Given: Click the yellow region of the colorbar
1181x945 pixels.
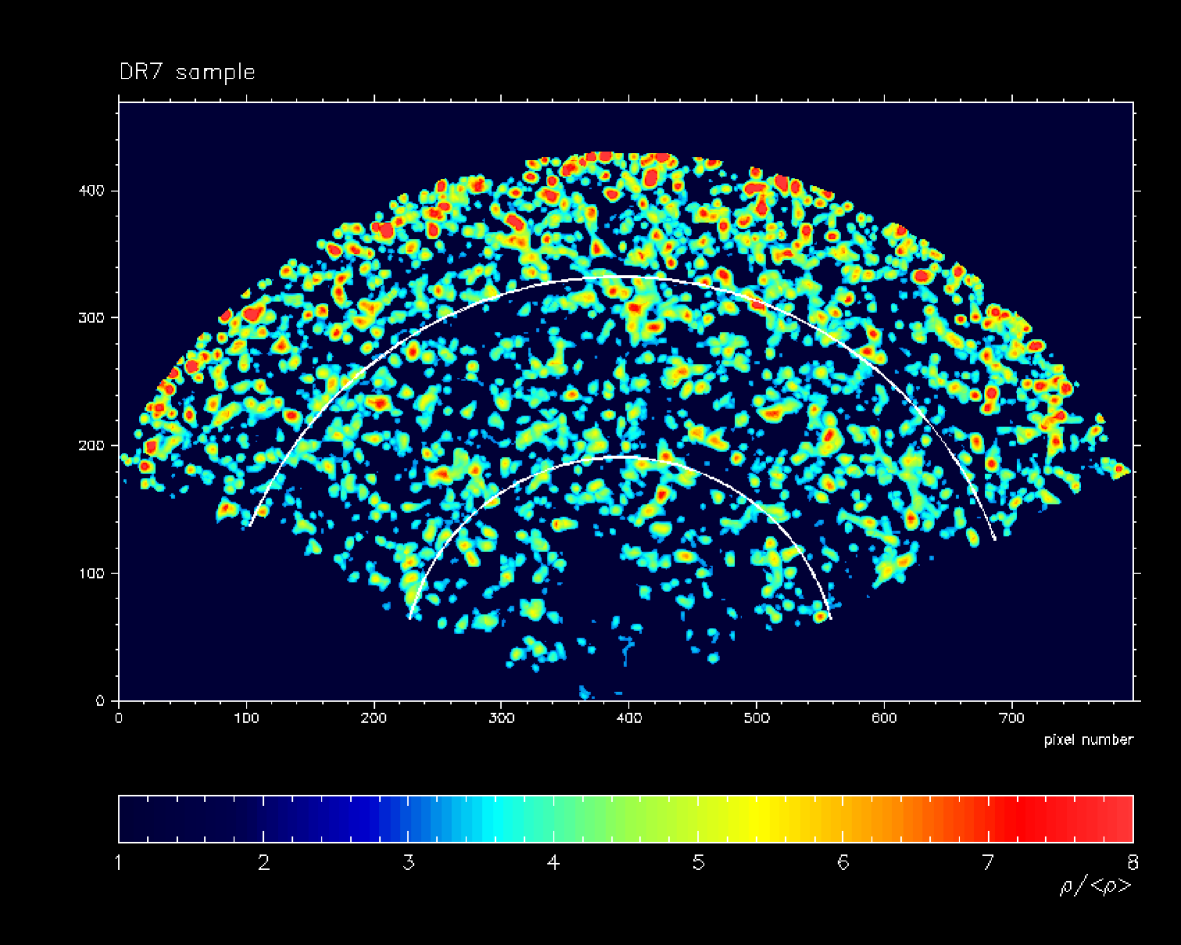Looking at the screenshot, I should tap(761, 818).
